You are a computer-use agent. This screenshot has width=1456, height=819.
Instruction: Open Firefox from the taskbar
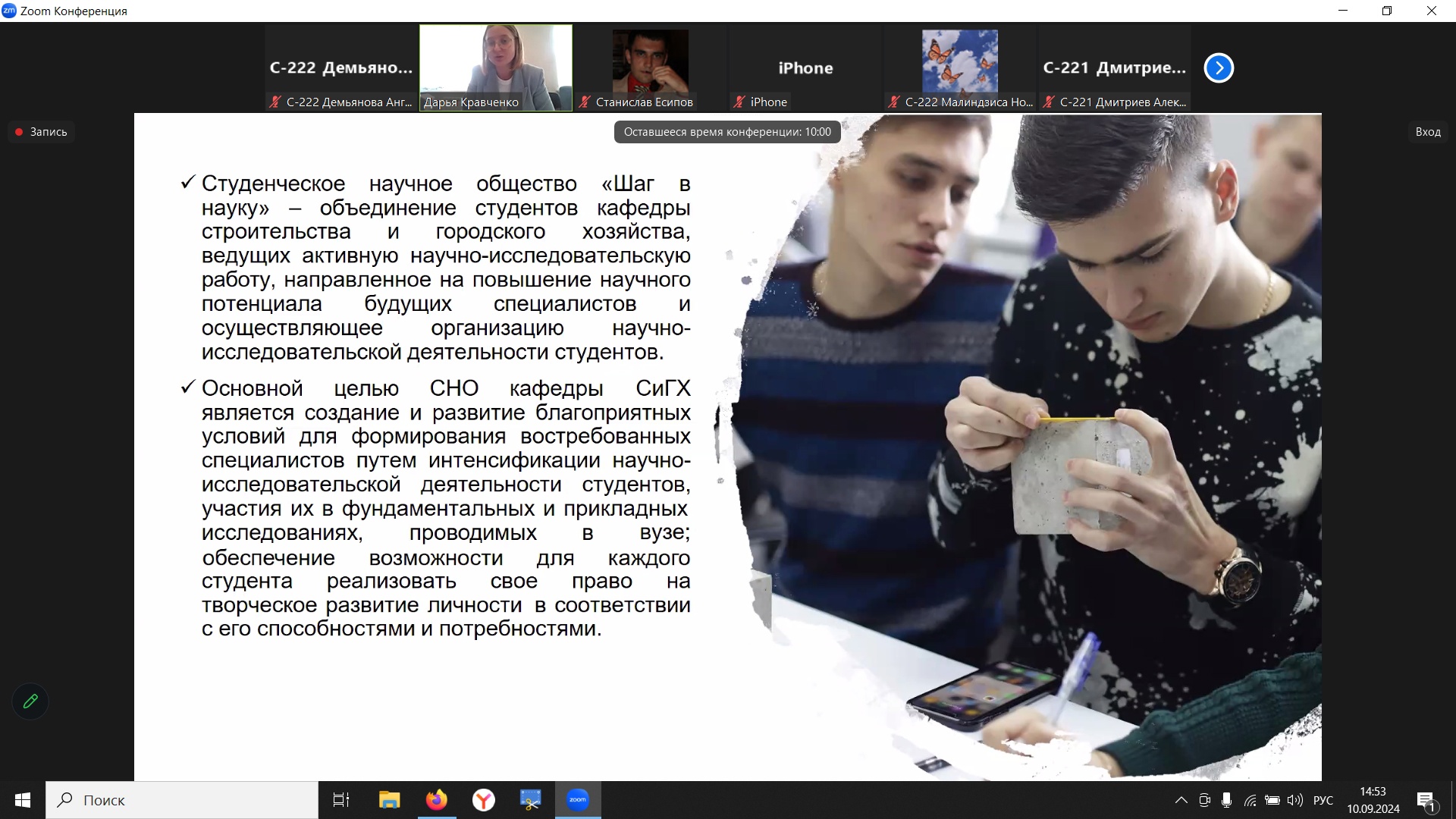(436, 800)
